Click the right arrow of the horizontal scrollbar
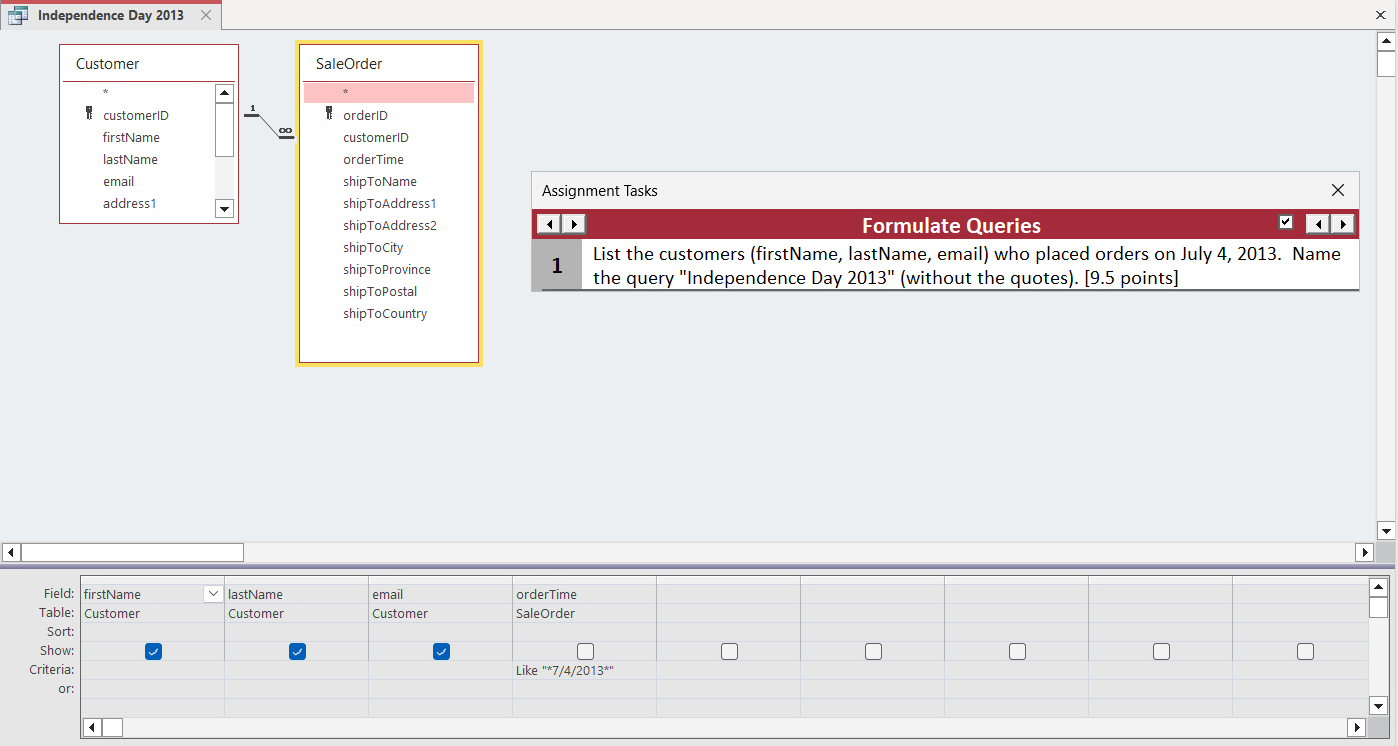 coord(1365,552)
